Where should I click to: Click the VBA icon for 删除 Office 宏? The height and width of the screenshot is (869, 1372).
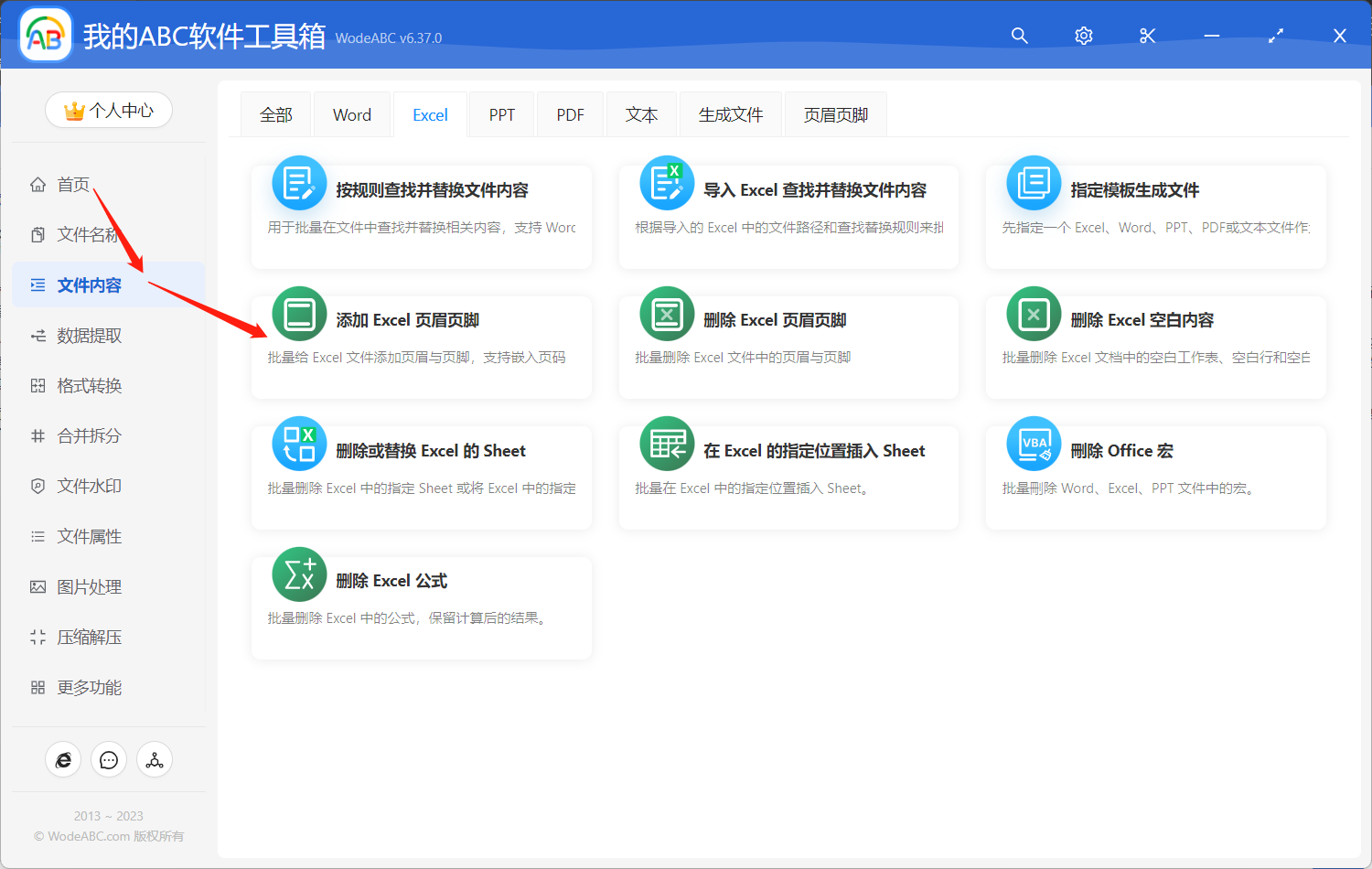1033,445
